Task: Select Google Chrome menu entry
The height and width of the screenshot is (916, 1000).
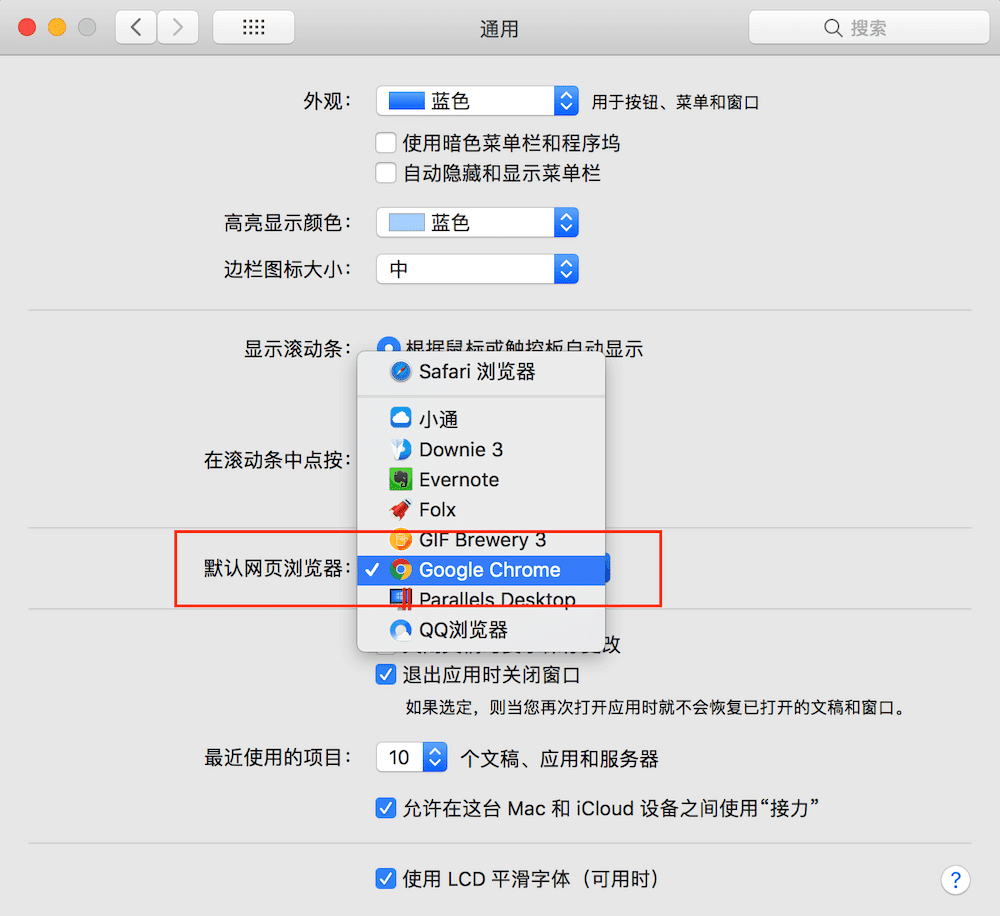Action: [481, 570]
